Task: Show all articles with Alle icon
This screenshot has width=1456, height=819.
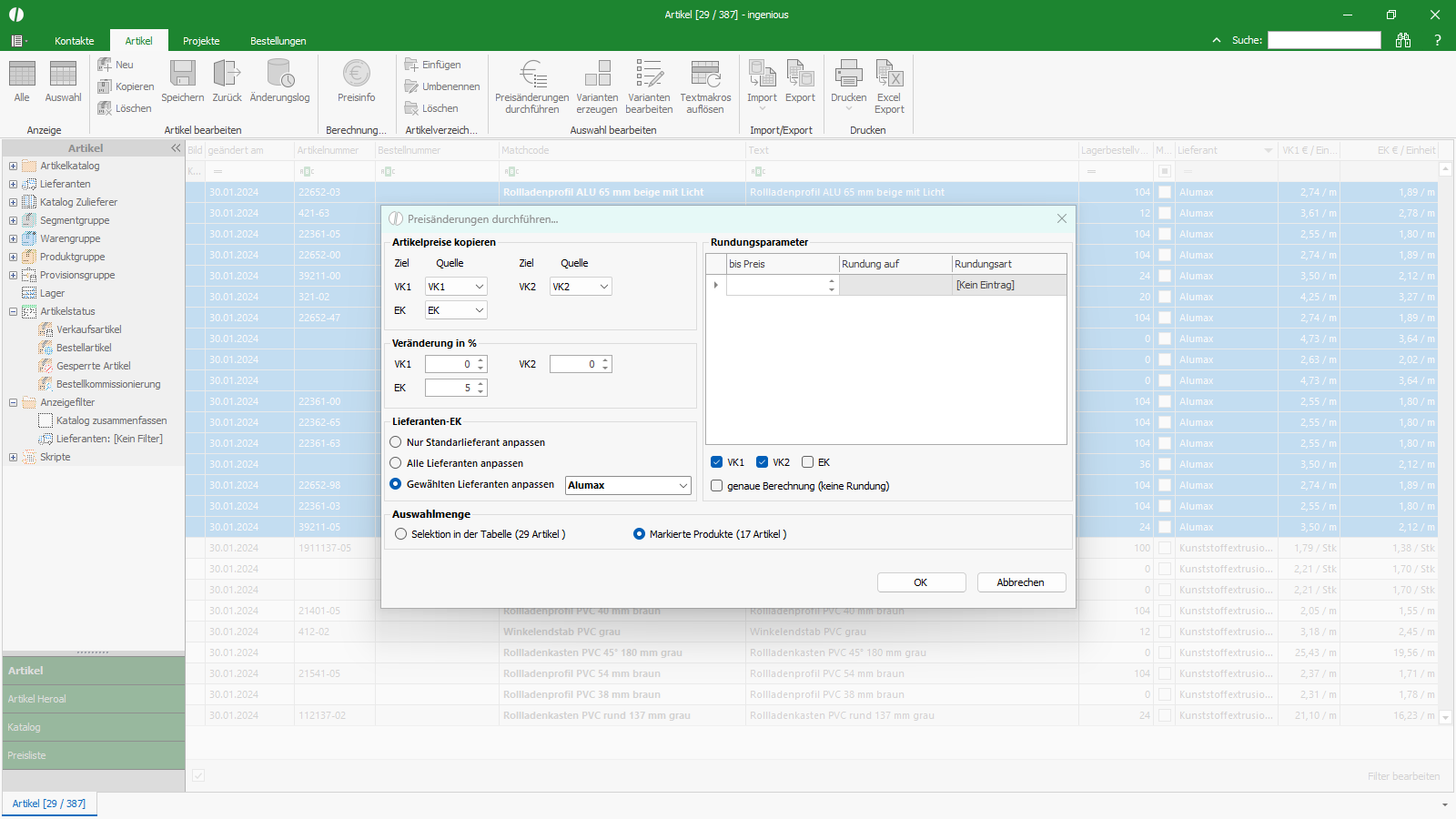Action: pyautogui.click(x=22, y=75)
